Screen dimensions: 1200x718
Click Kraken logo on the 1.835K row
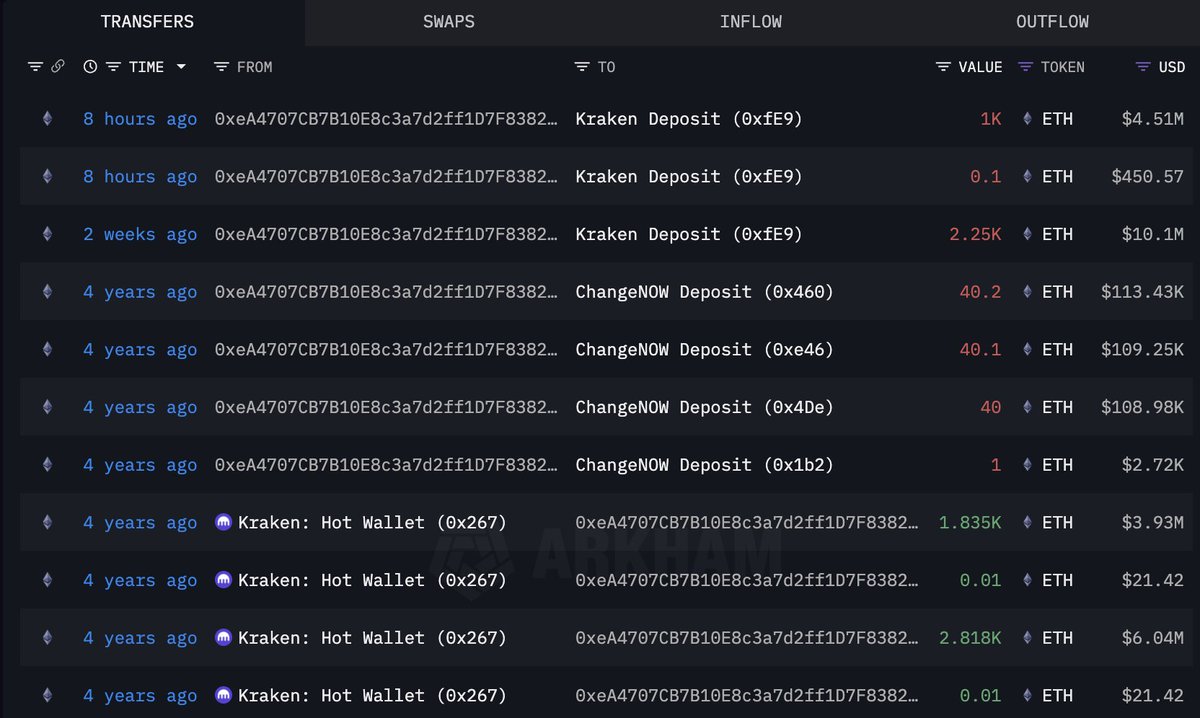tap(224, 522)
